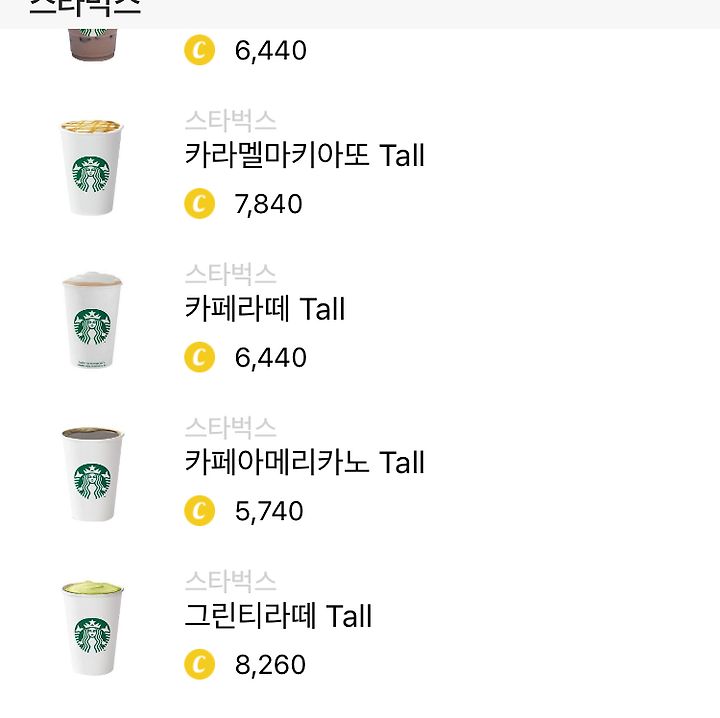
Task: Open the 카페라떼 Tall cup image
Action: (x=92, y=320)
